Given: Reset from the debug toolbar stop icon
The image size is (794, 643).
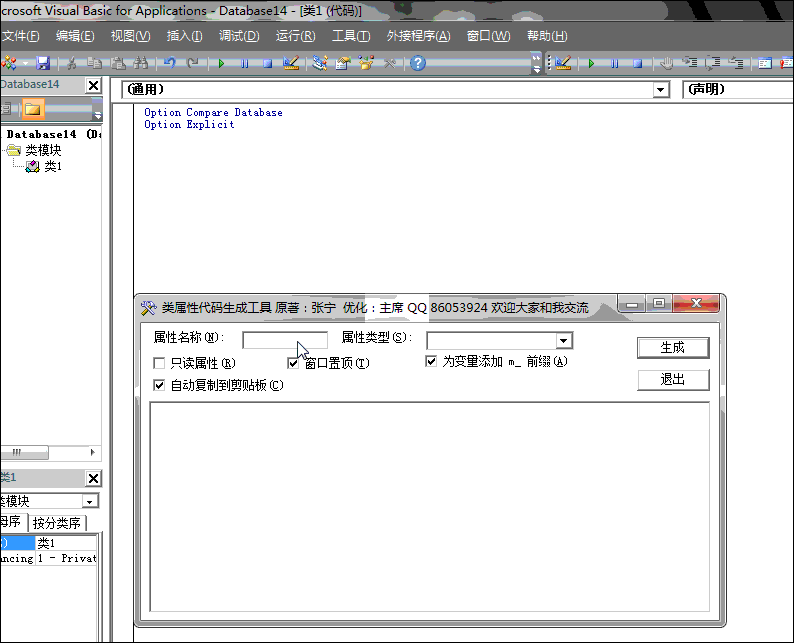Looking at the screenshot, I should pyautogui.click(x=638, y=63).
